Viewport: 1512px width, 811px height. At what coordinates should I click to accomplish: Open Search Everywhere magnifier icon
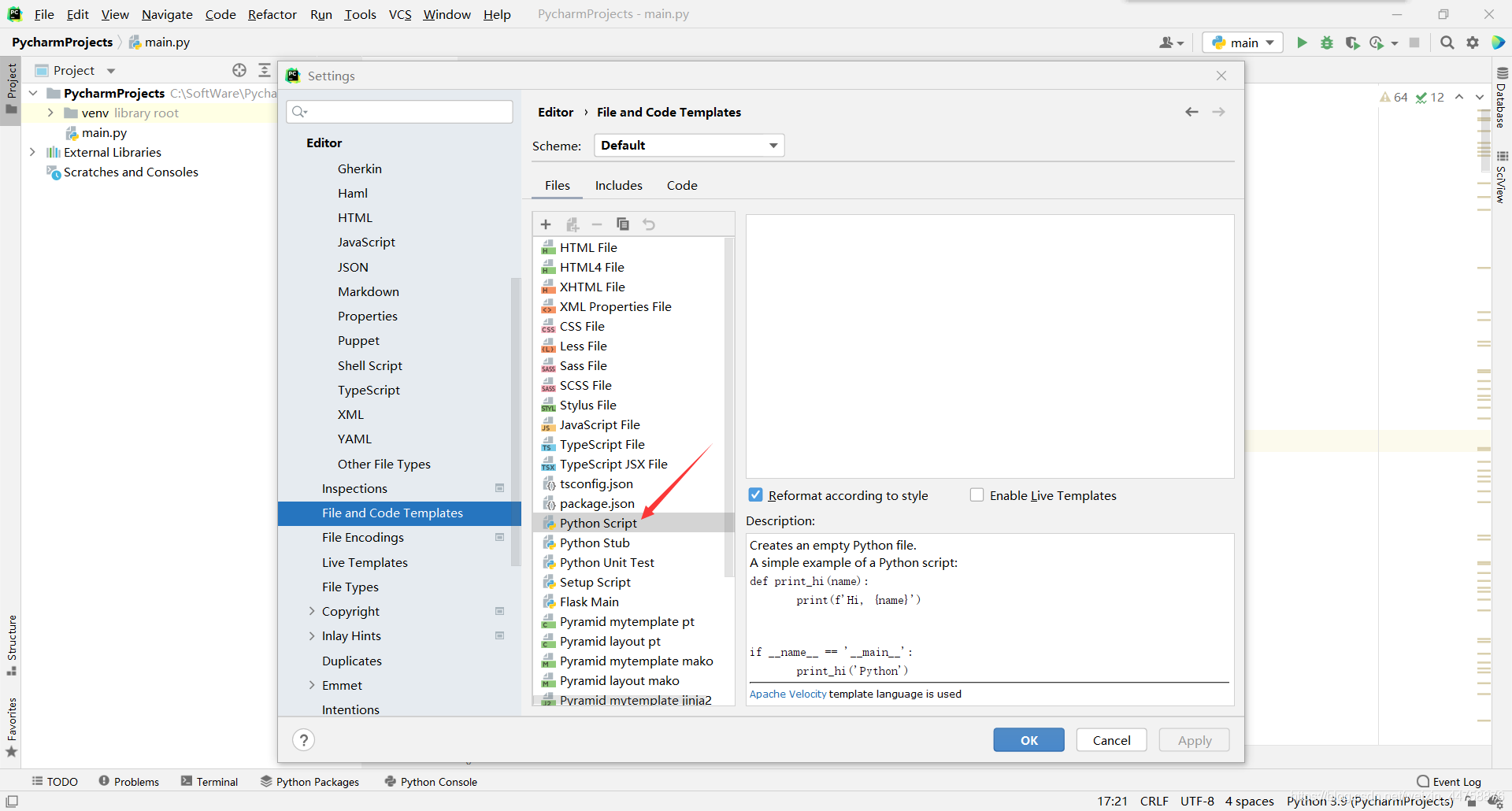(1447, 43)
